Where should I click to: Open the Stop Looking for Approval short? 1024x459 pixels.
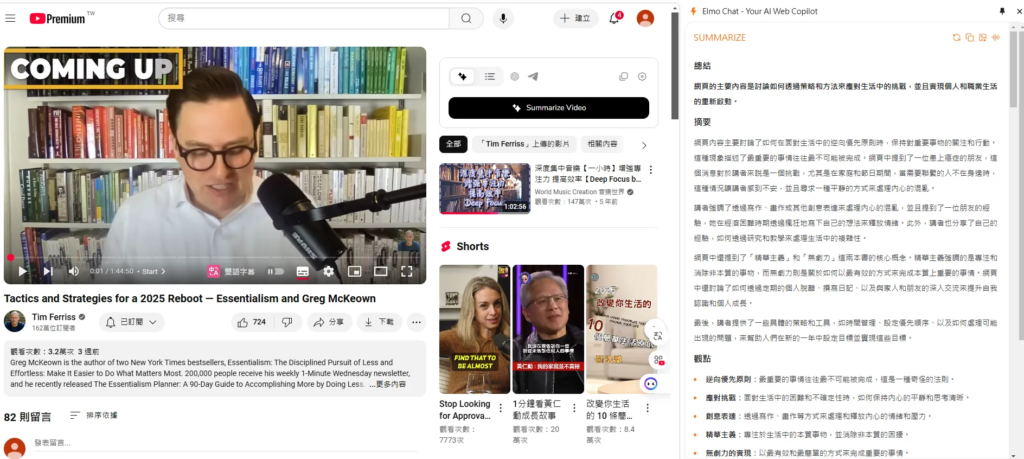(x=475, y=330)
